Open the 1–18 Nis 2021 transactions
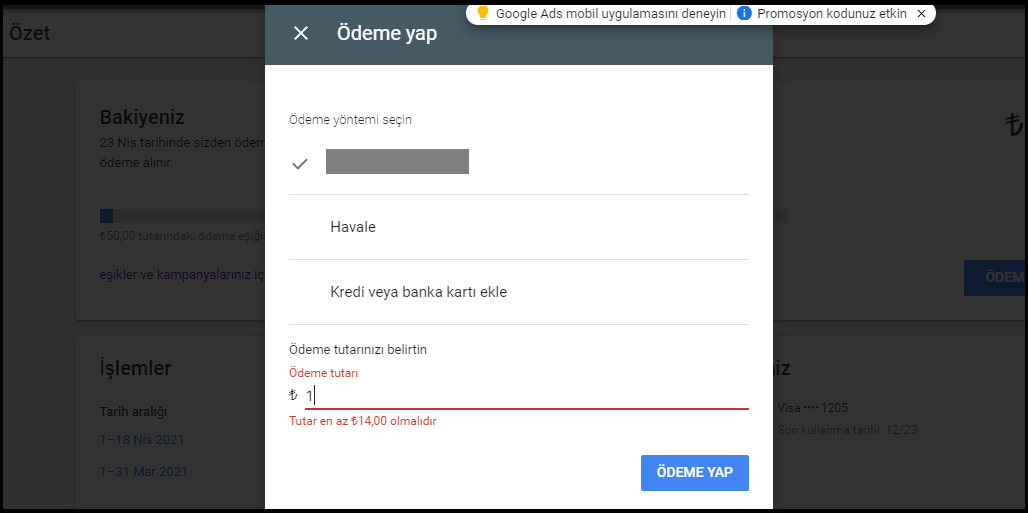 click(x=141, y=439)
